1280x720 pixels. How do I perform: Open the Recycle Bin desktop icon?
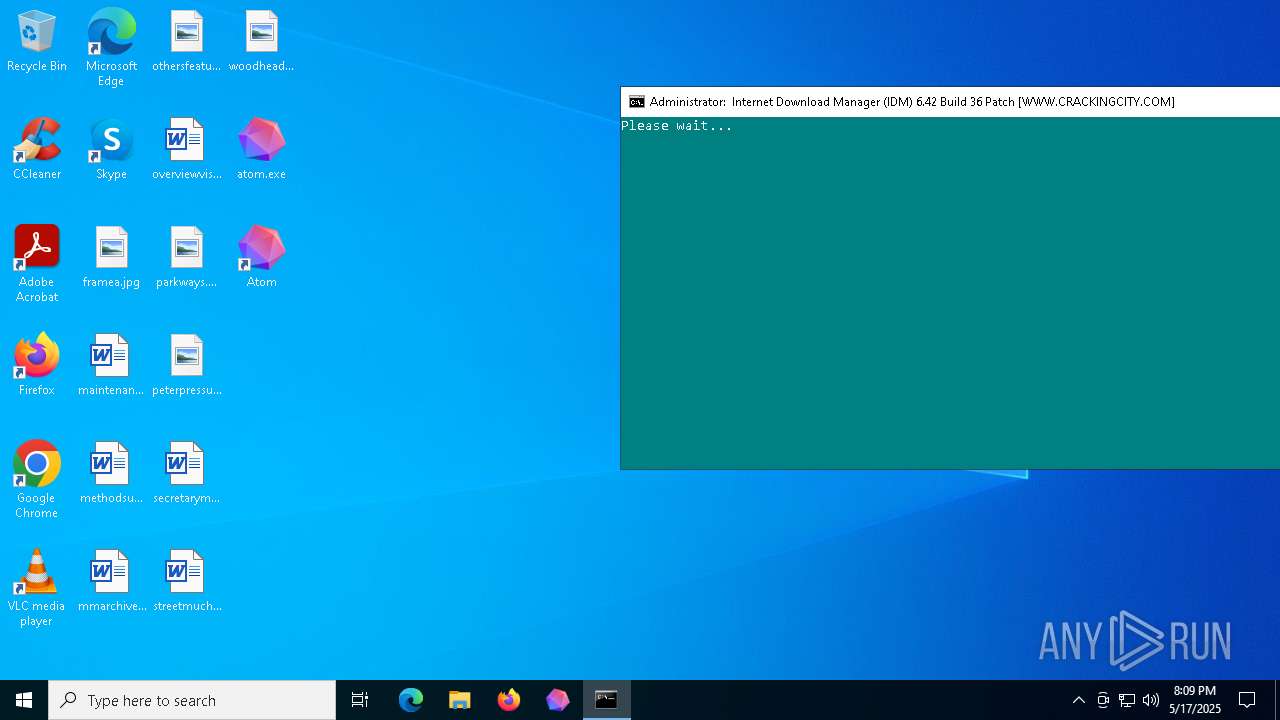(37, 42)
